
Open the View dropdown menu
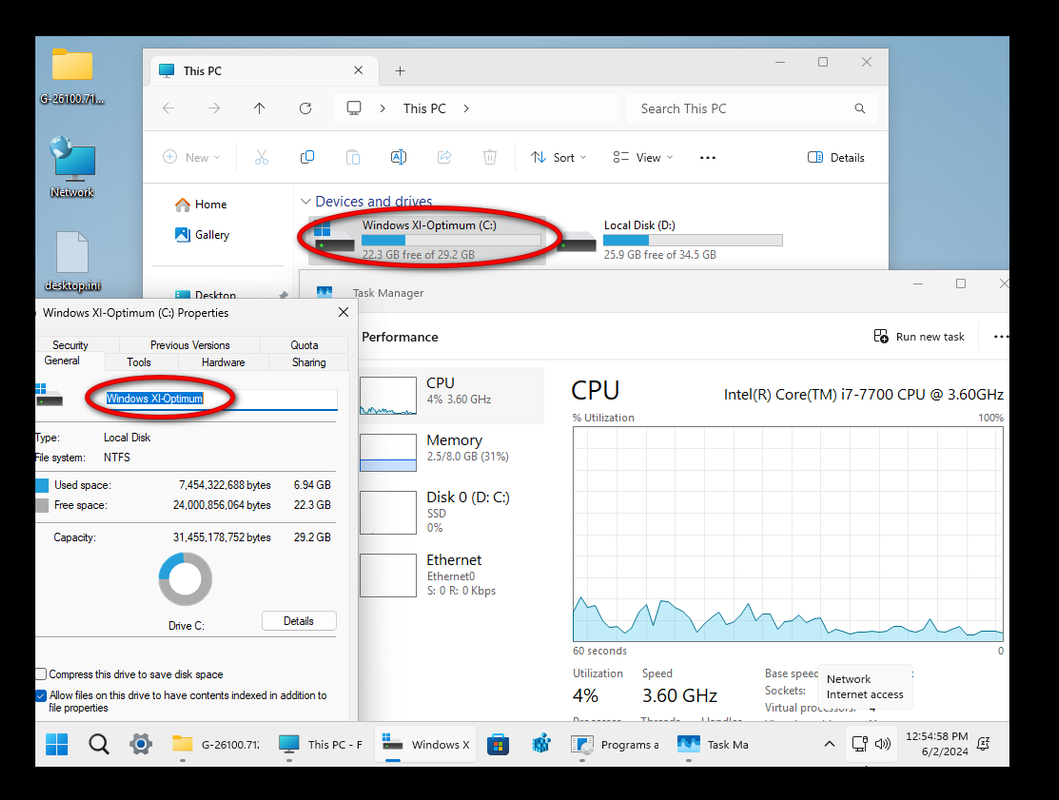pyautogui.click(x=642, y=157)
